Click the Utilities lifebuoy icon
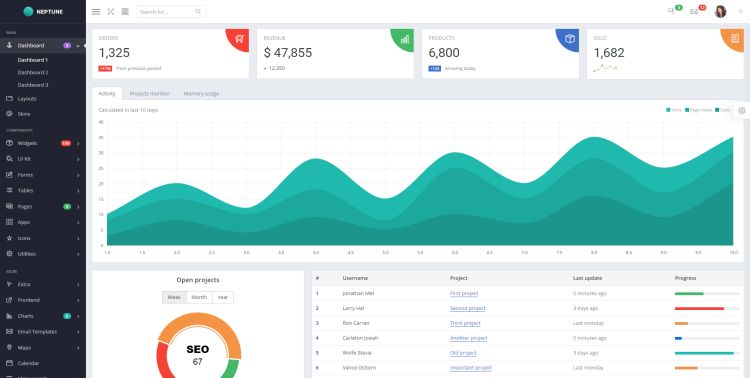The image size is (750, 378). 9,254
